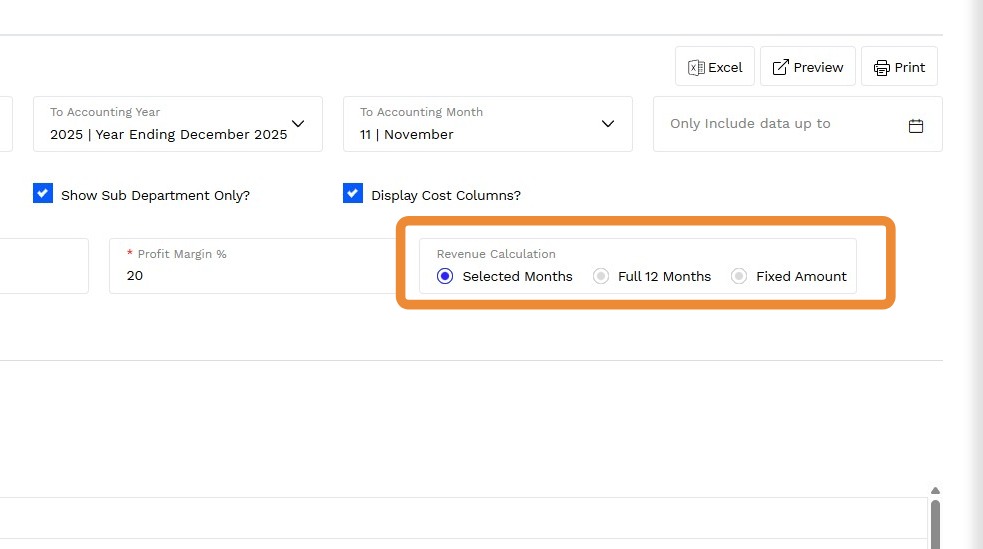
Task: Open the calendar date picker icon
Action: (915, 125)
